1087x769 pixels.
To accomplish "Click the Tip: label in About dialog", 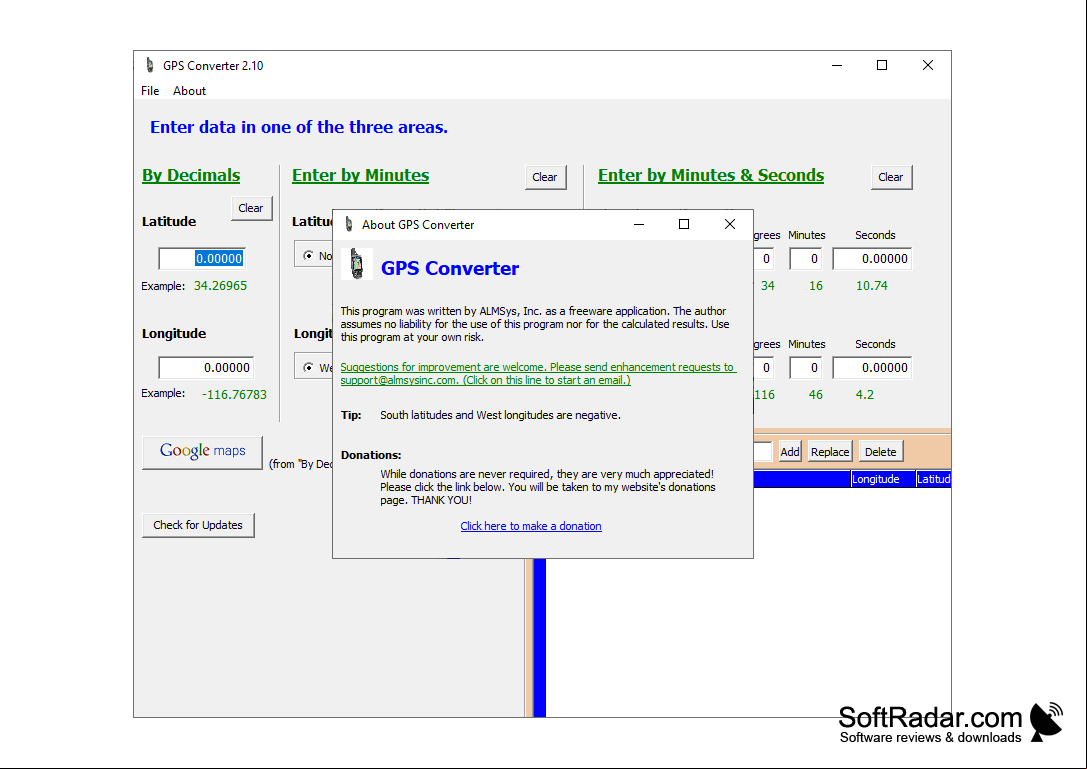I will [x=351, y=415].
